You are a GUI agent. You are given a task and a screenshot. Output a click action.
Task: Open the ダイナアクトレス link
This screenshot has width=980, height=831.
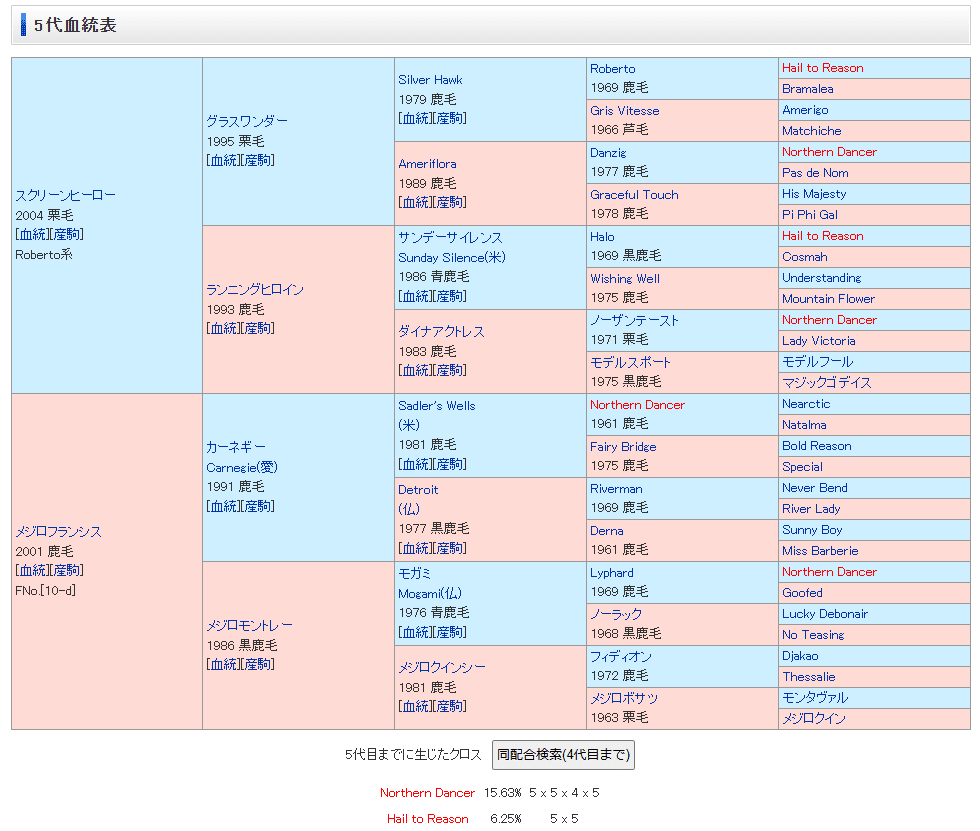tap(441, 332)
